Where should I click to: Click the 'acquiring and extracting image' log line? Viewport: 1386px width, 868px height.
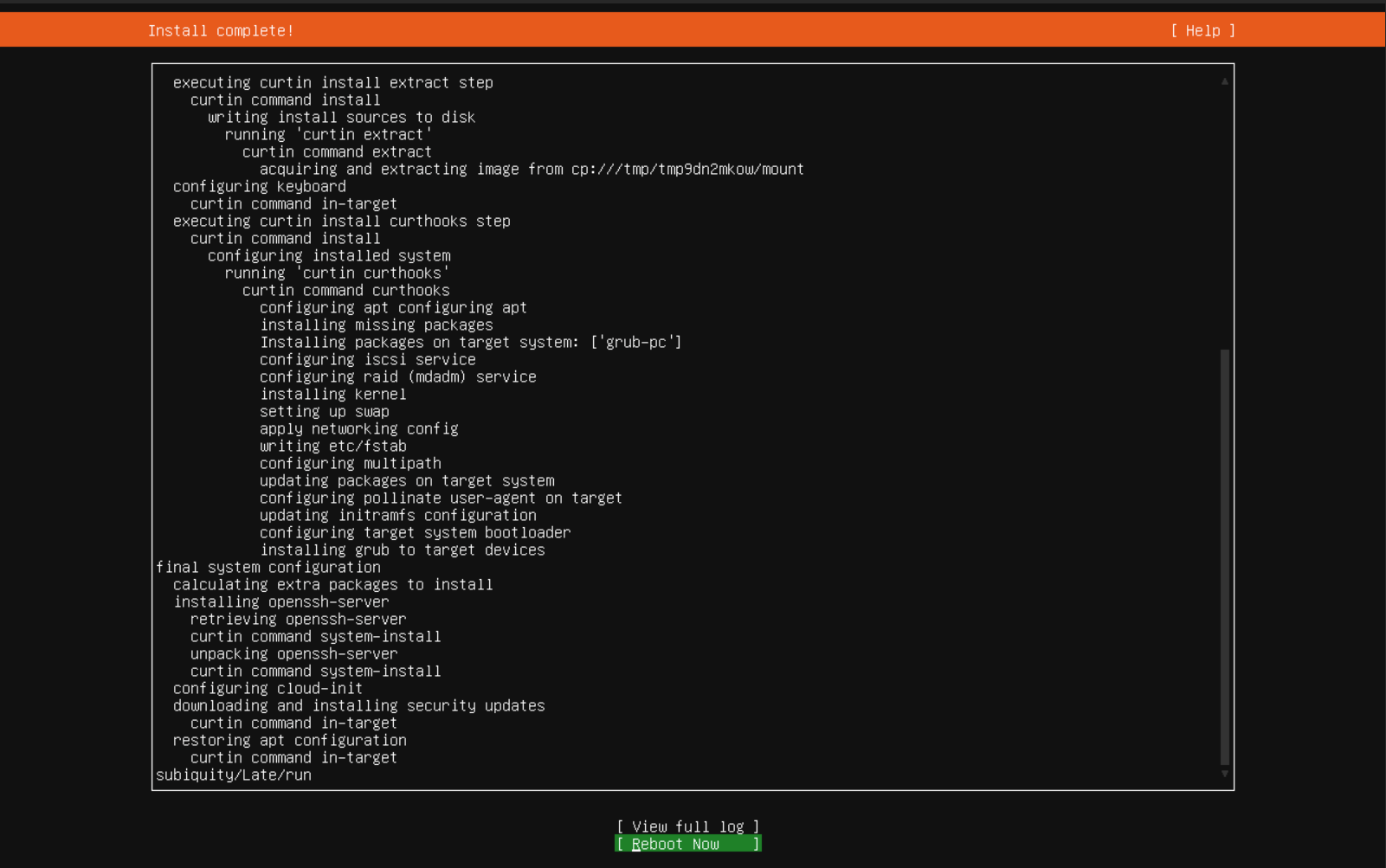coord(532,169)
